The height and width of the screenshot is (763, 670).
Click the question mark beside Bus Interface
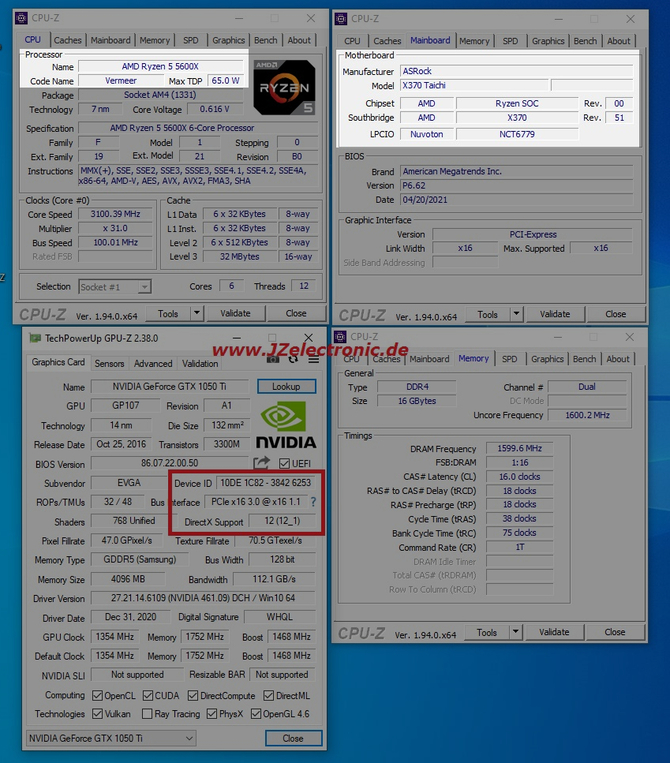313,502
